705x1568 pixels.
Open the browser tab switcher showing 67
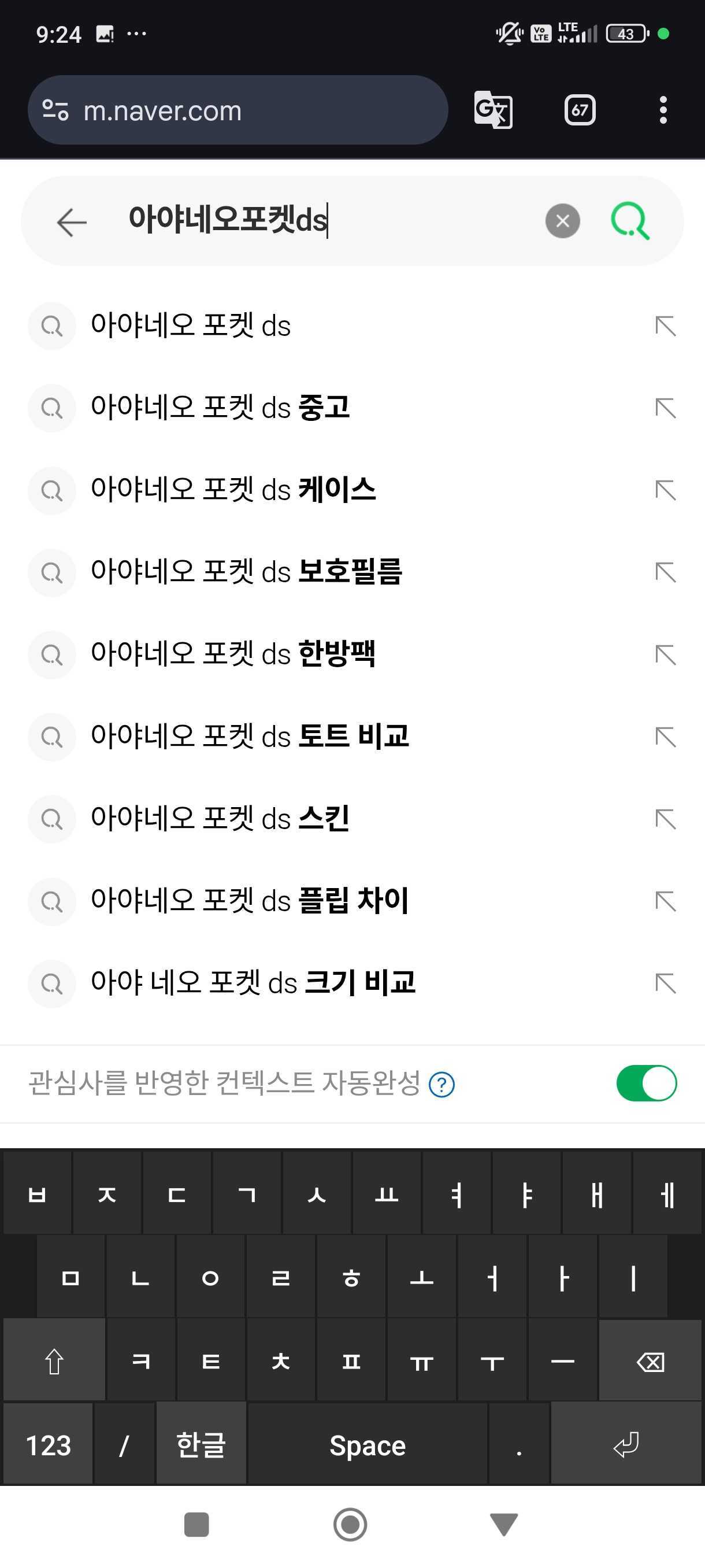579,110
